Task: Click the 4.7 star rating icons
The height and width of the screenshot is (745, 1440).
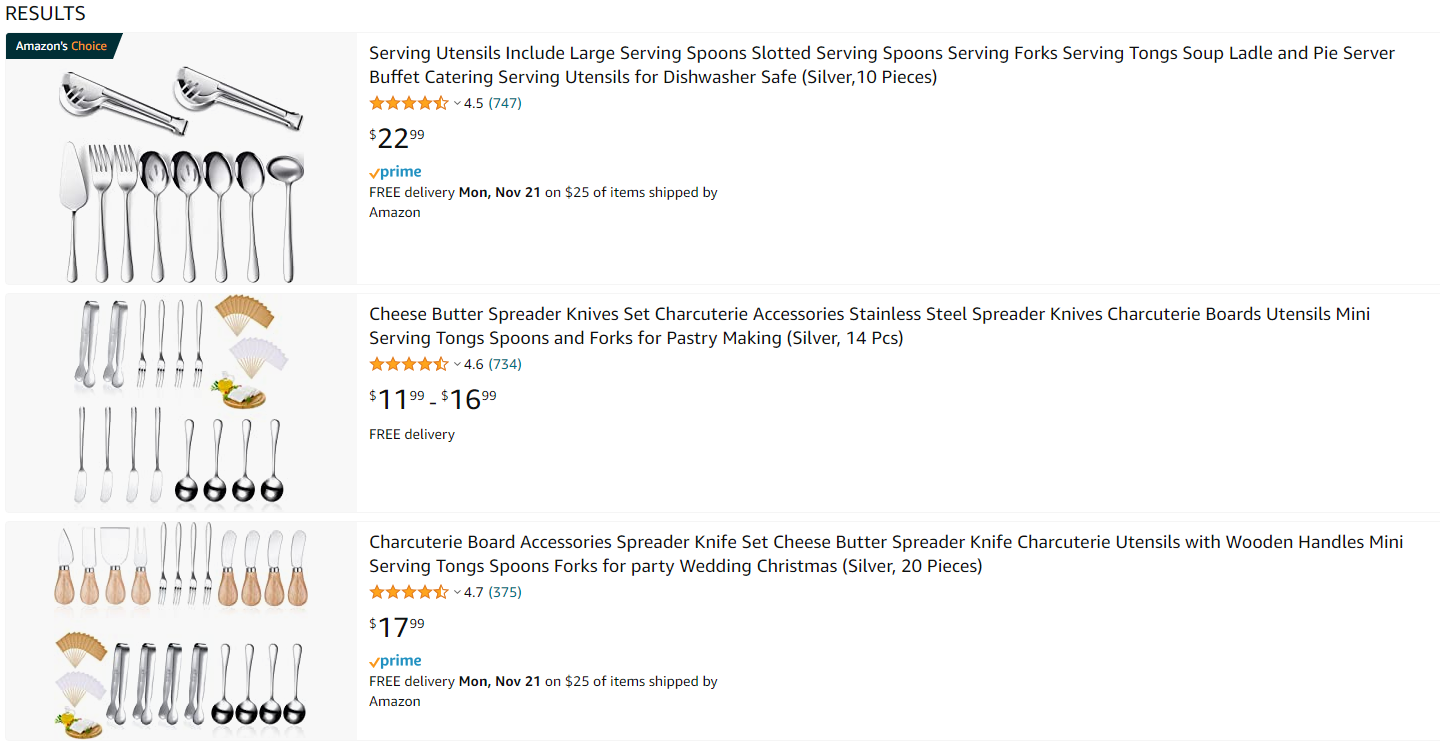Action: click(409, 592)
